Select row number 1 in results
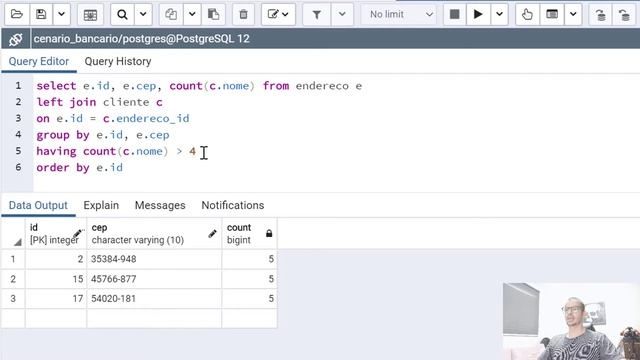 (x=13, y=259)
